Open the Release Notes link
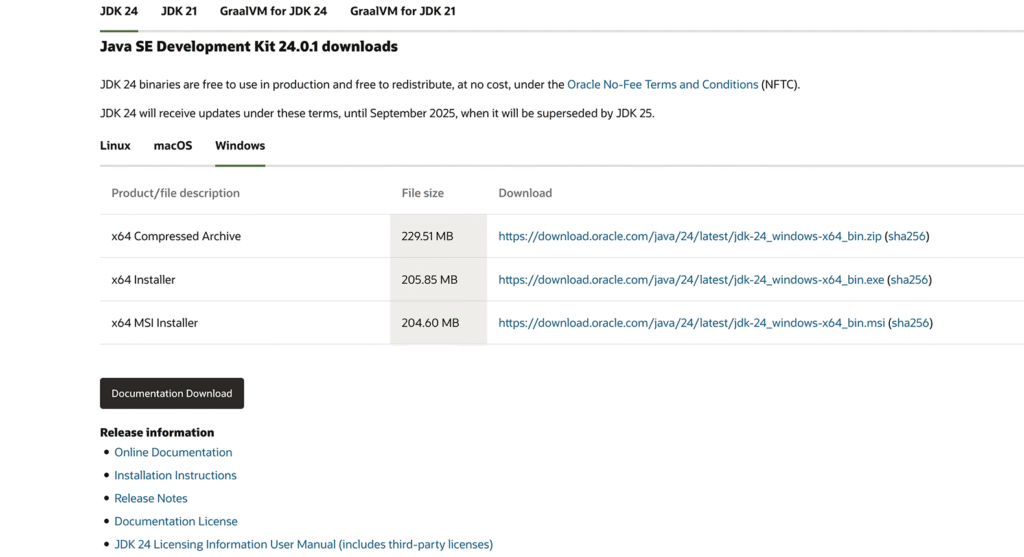Screen dimensions: 1024x557 pyautogui.click(x=151, y=498)
